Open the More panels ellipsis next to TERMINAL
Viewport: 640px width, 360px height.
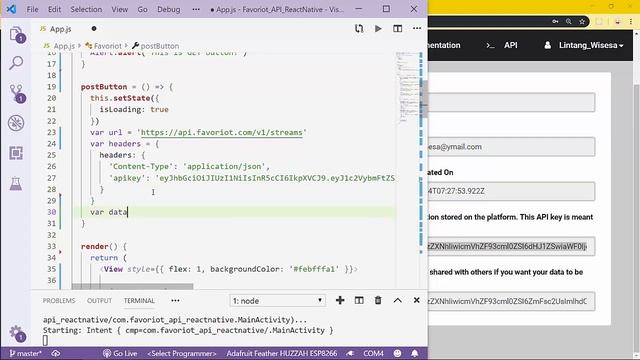pyautogui.click(x=175, y=300)
